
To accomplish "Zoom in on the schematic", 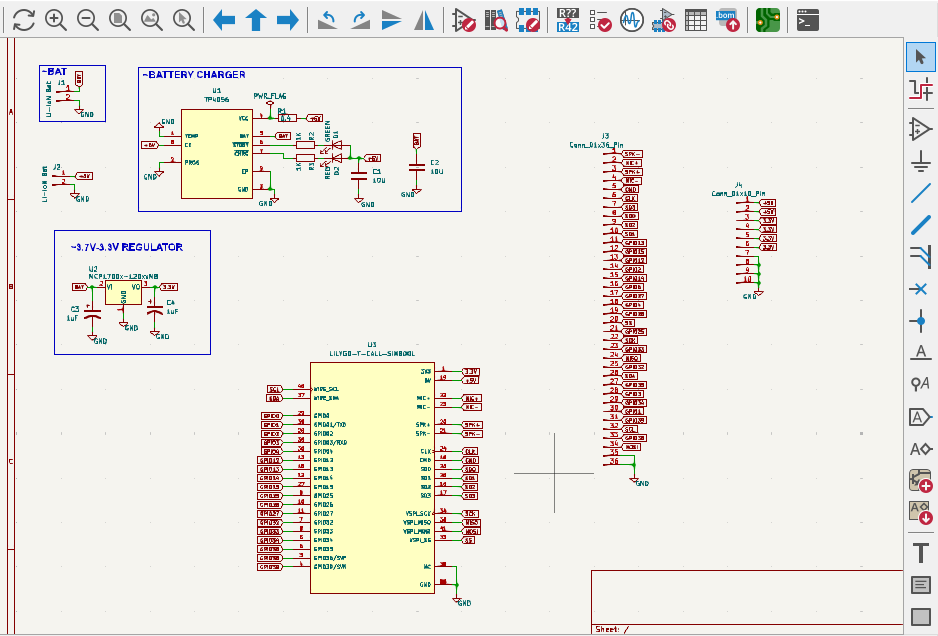I will click(x=56, y=19).
